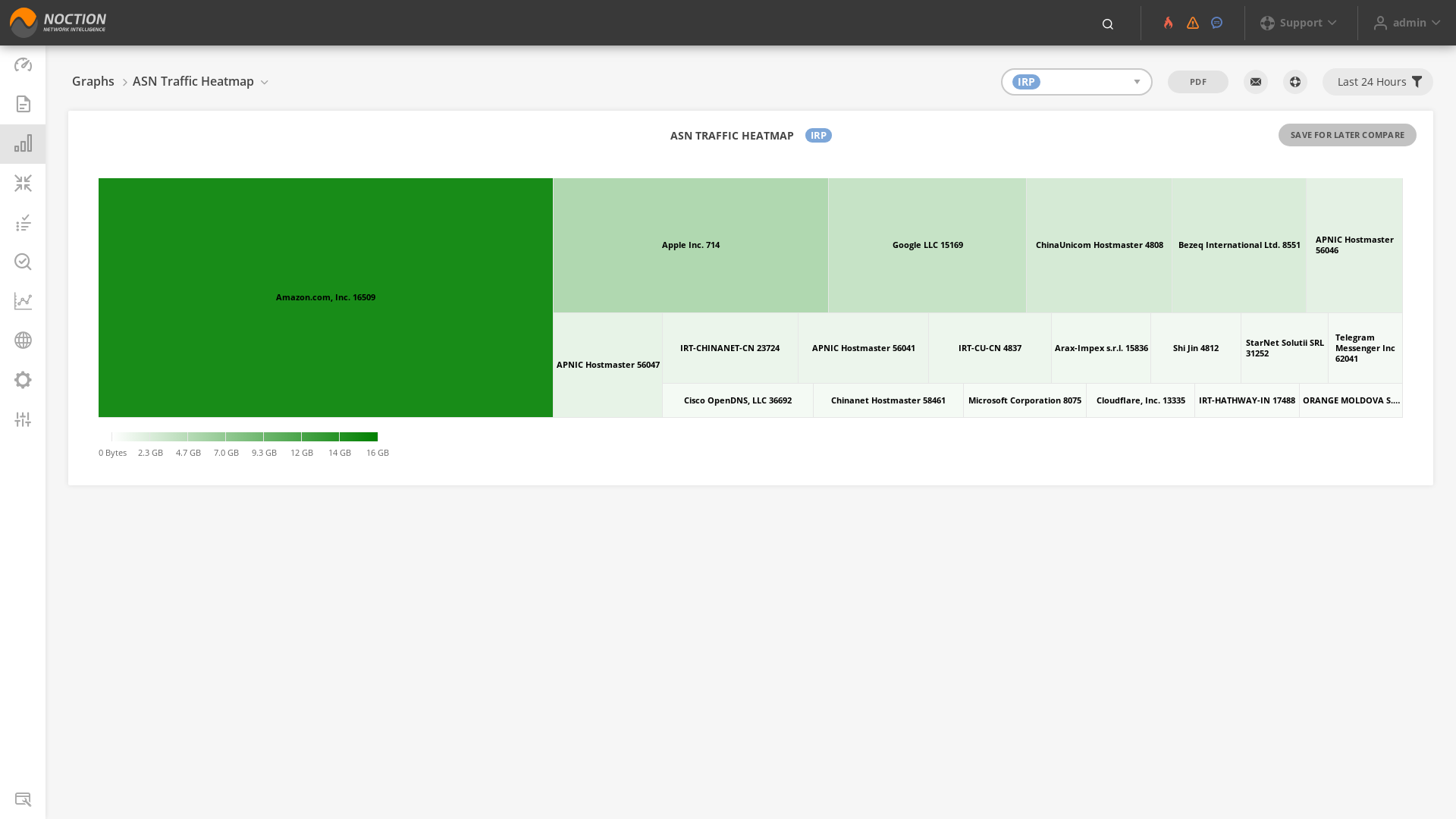The height and width of the screenshot is (819, 1456).
Task: Click ChinaUnicom Hostmaster 4808 tile
Action: tap(1100, 245)
